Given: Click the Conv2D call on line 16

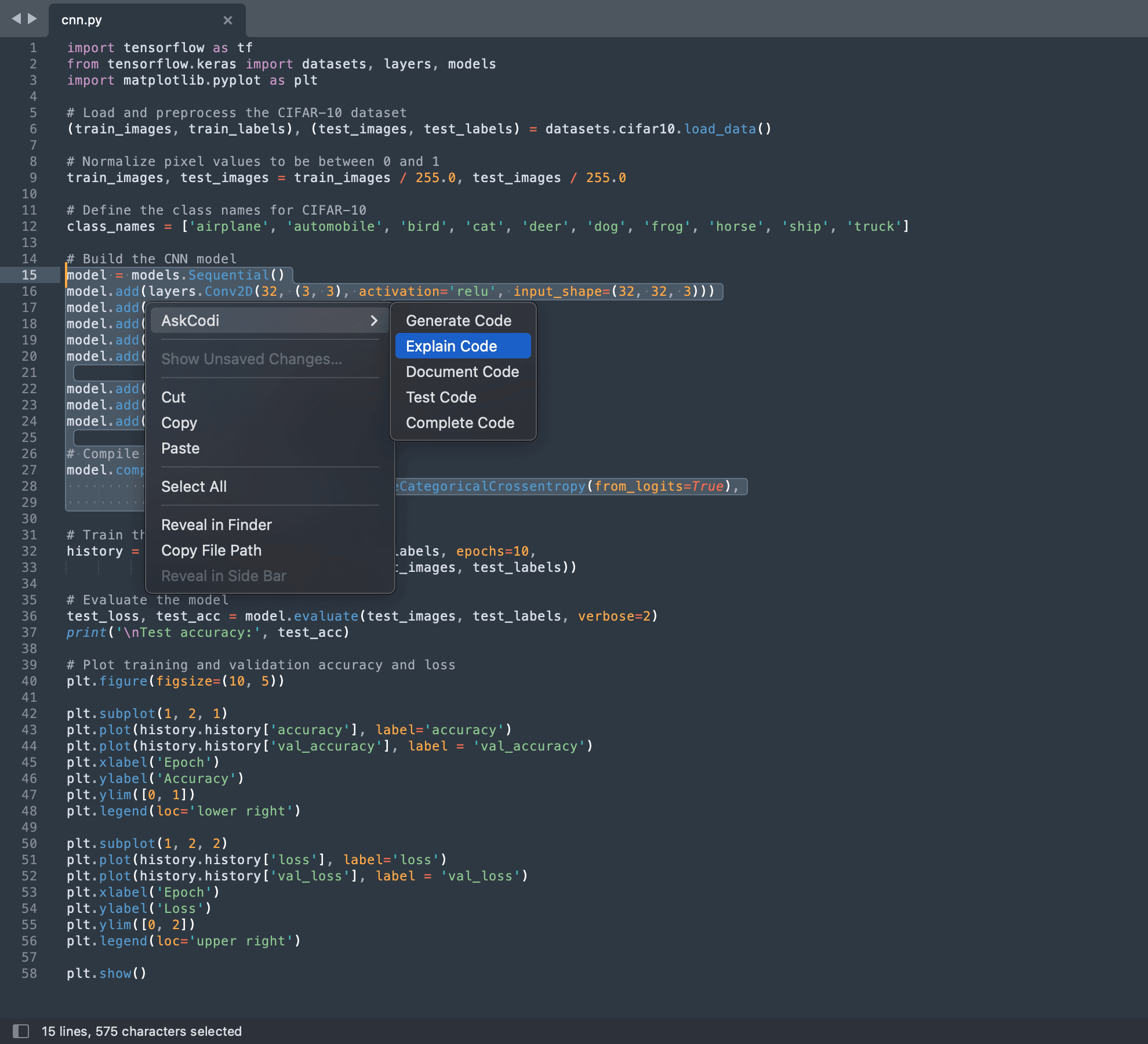Looking at the screenshot, I should 228,291.
